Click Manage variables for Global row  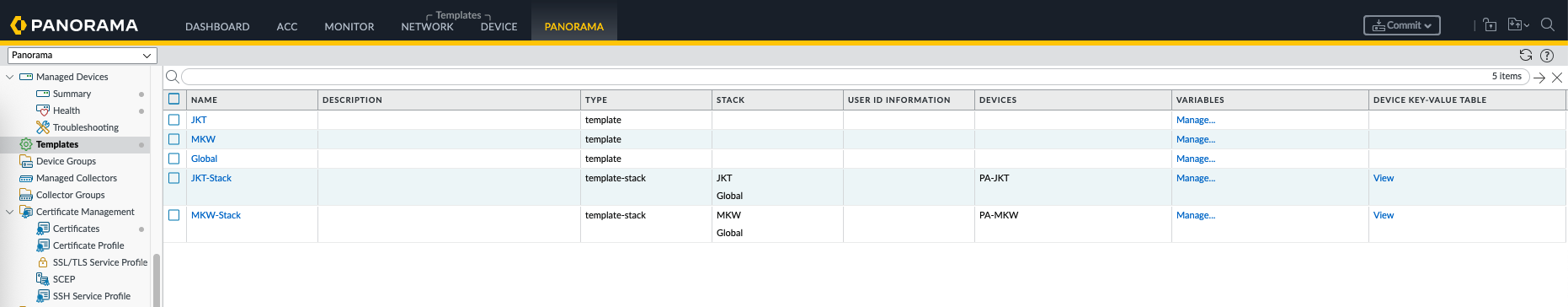click(1196, 159)
